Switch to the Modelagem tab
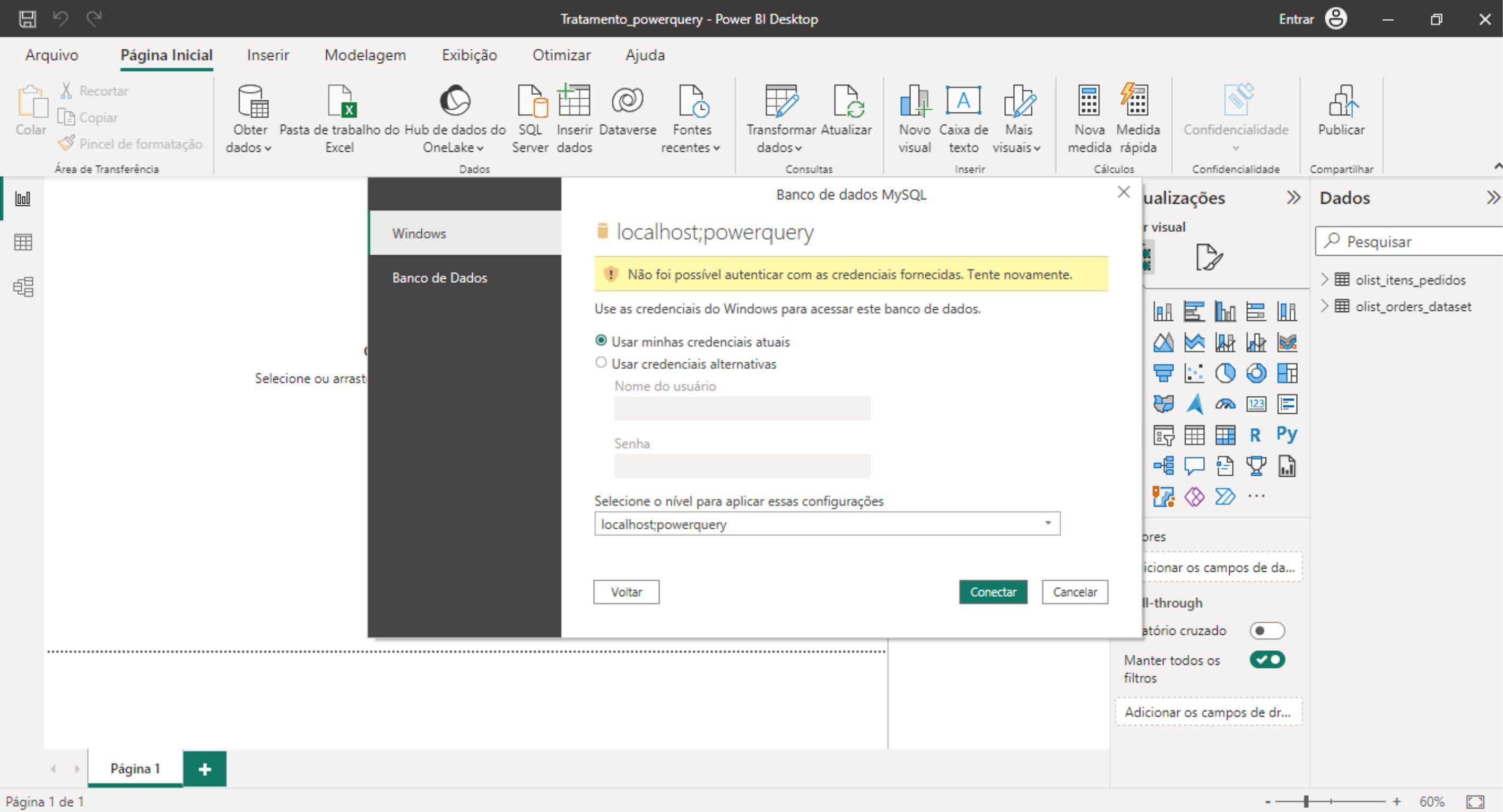The width and height of the screenshot is (1503, 812). tap(365, 55)
